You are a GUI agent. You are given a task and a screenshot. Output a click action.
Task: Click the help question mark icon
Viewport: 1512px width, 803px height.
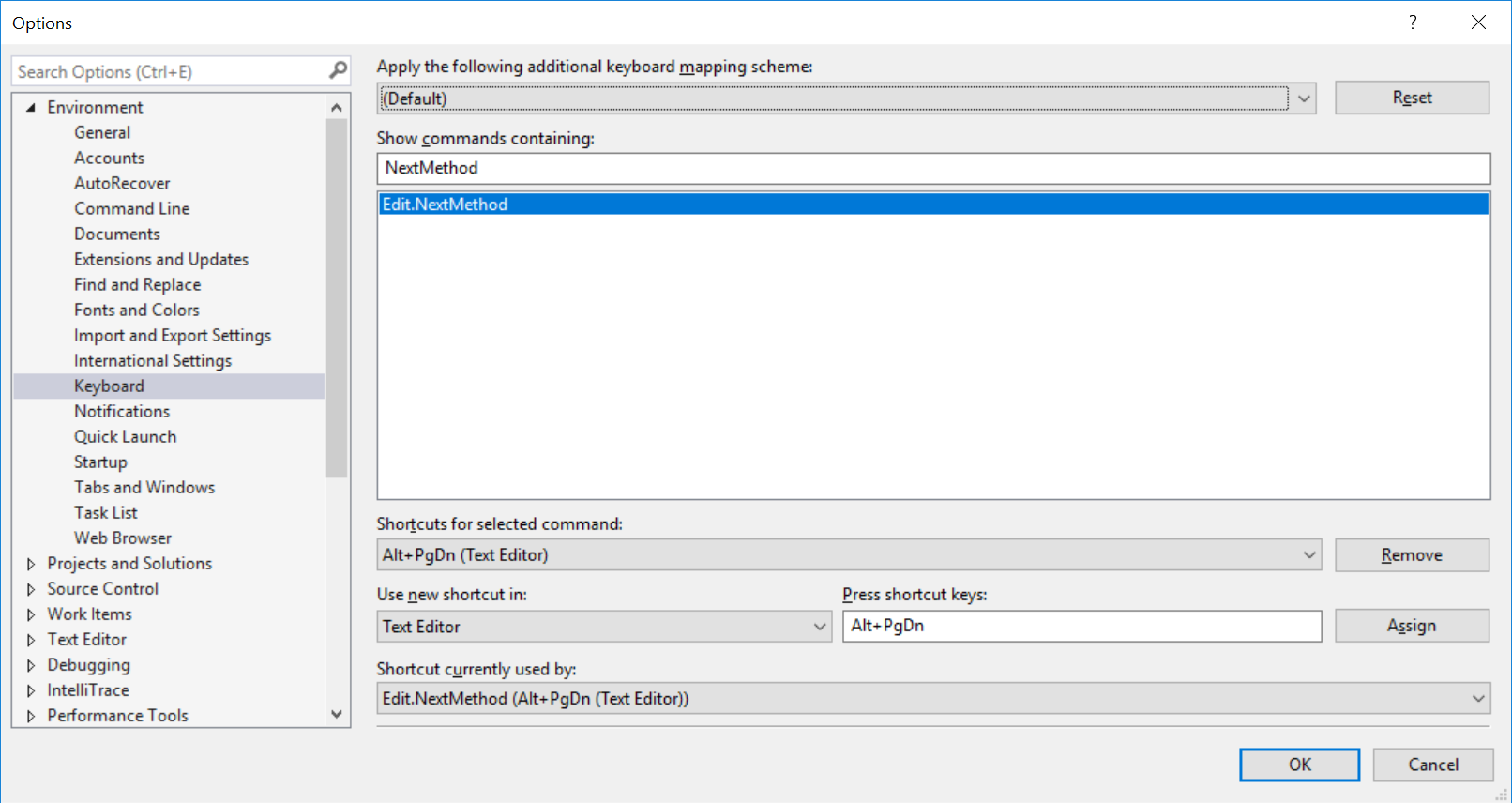tap(1413, 23)
